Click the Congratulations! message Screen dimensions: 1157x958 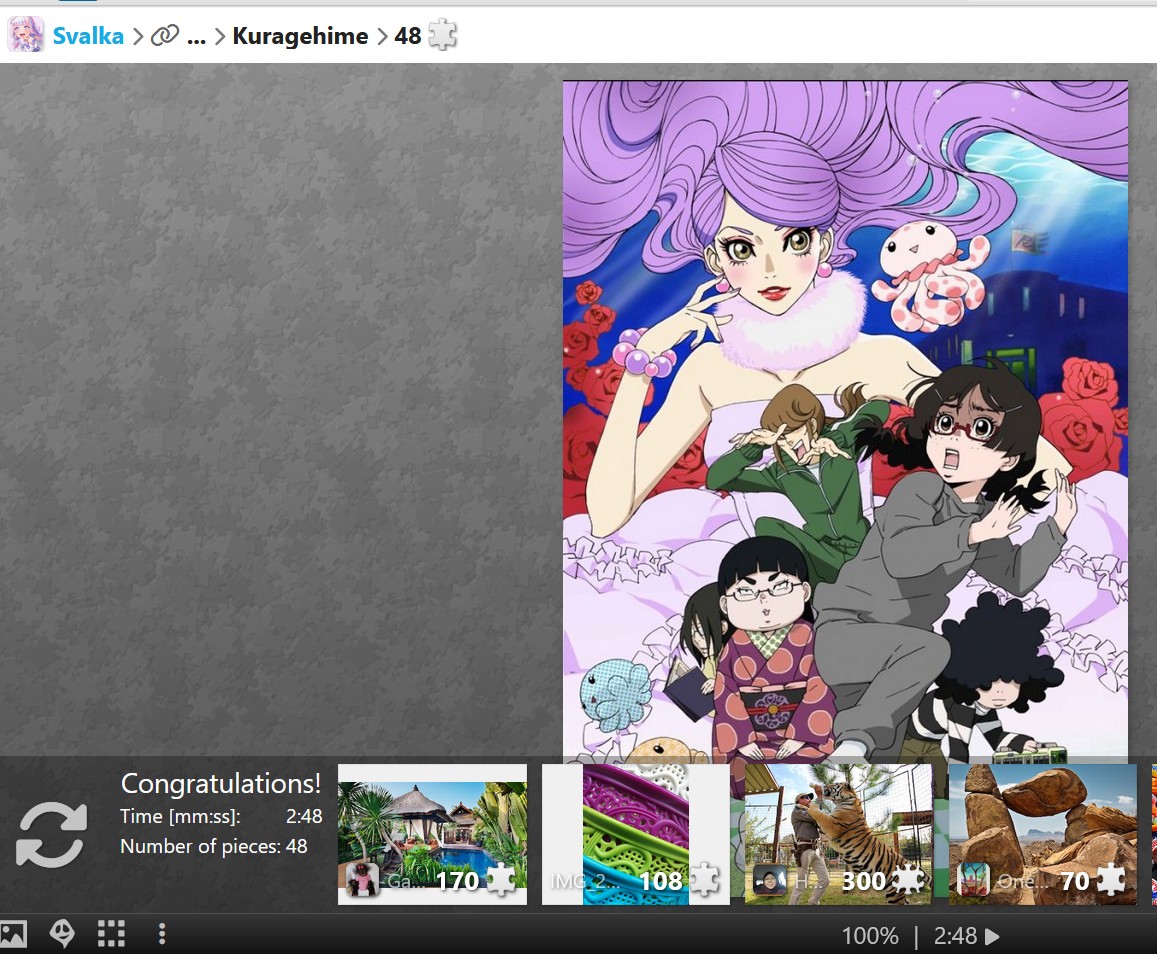click(x=221, y=783)
